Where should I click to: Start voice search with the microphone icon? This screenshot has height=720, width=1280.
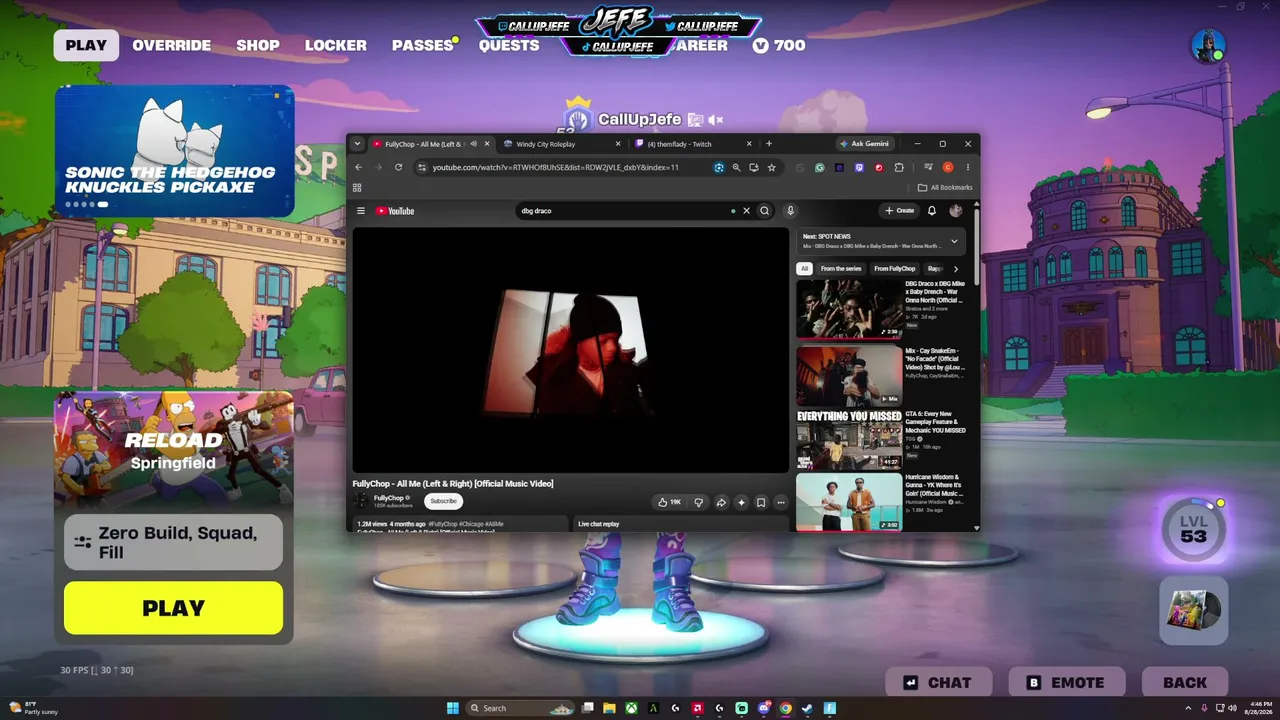(x=790, y=211)
